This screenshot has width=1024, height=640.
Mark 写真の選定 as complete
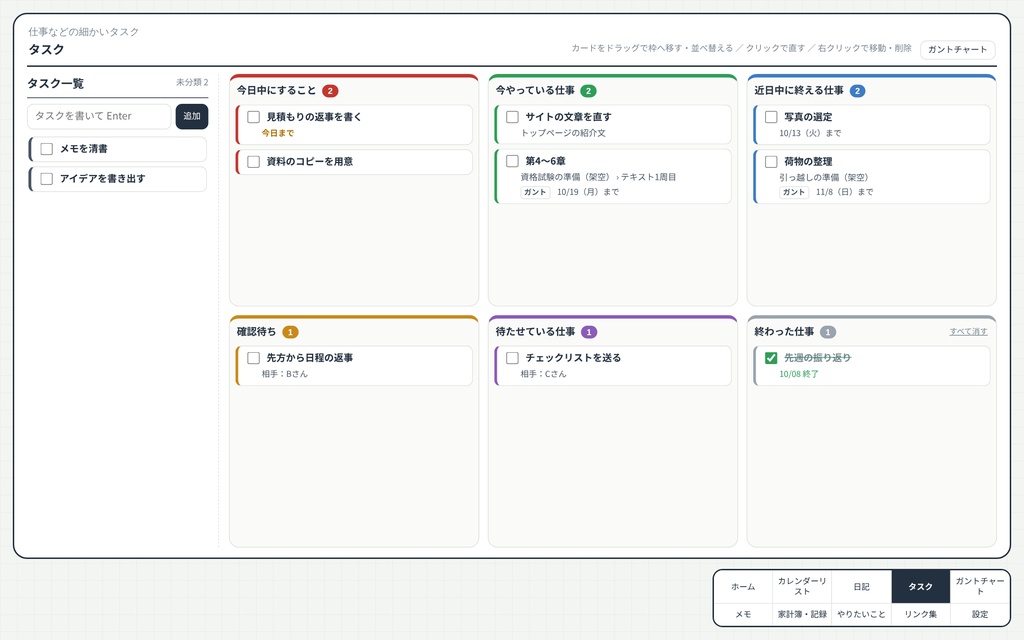pyautogui.click(x=771, y=117)
